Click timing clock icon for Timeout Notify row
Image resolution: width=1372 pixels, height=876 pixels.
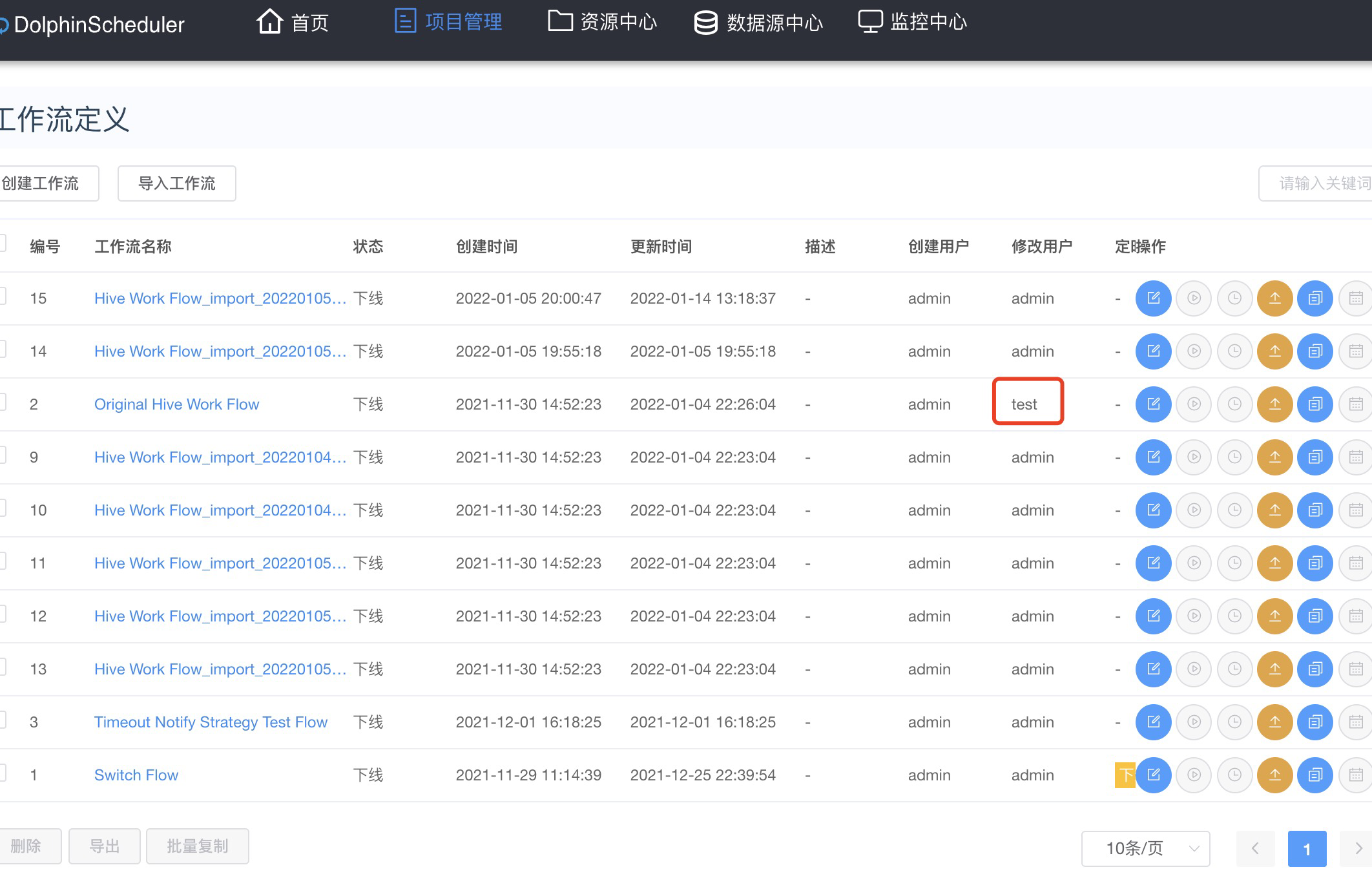point(1234,722)
